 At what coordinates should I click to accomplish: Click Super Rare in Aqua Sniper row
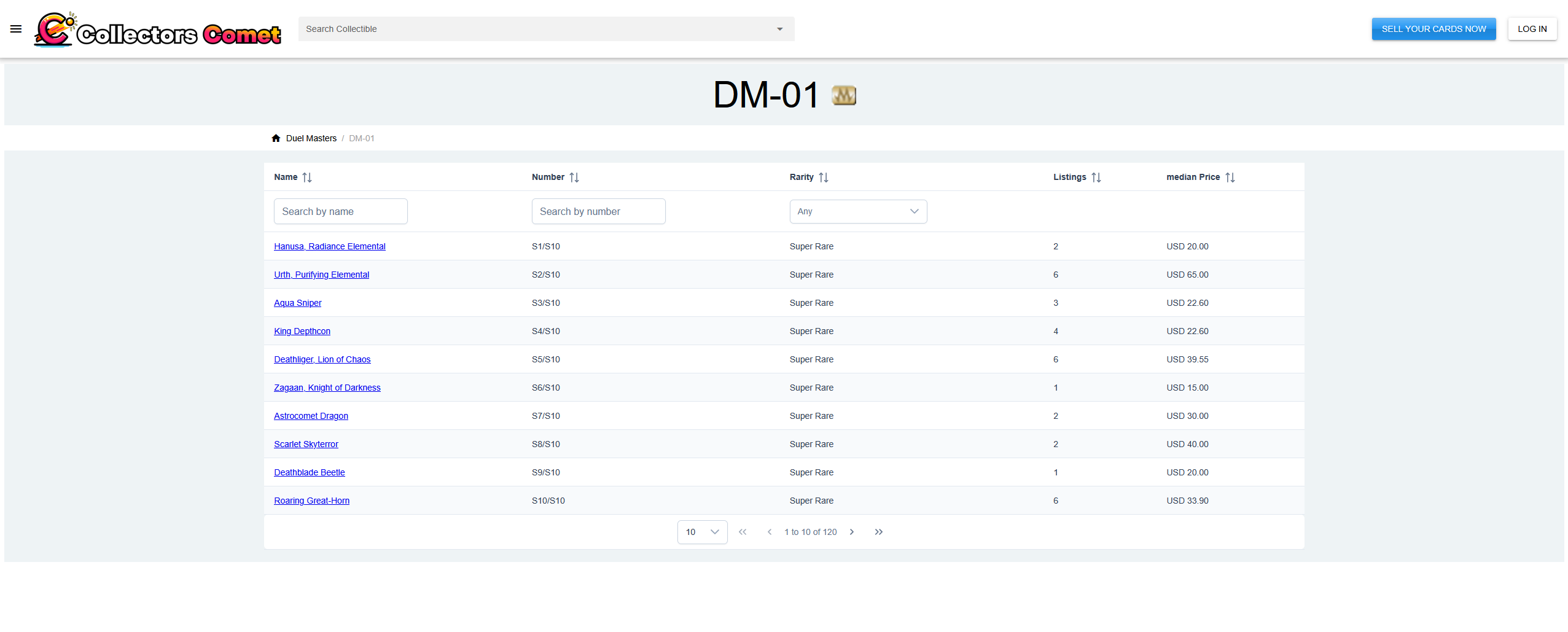click(x=811, y=303)
